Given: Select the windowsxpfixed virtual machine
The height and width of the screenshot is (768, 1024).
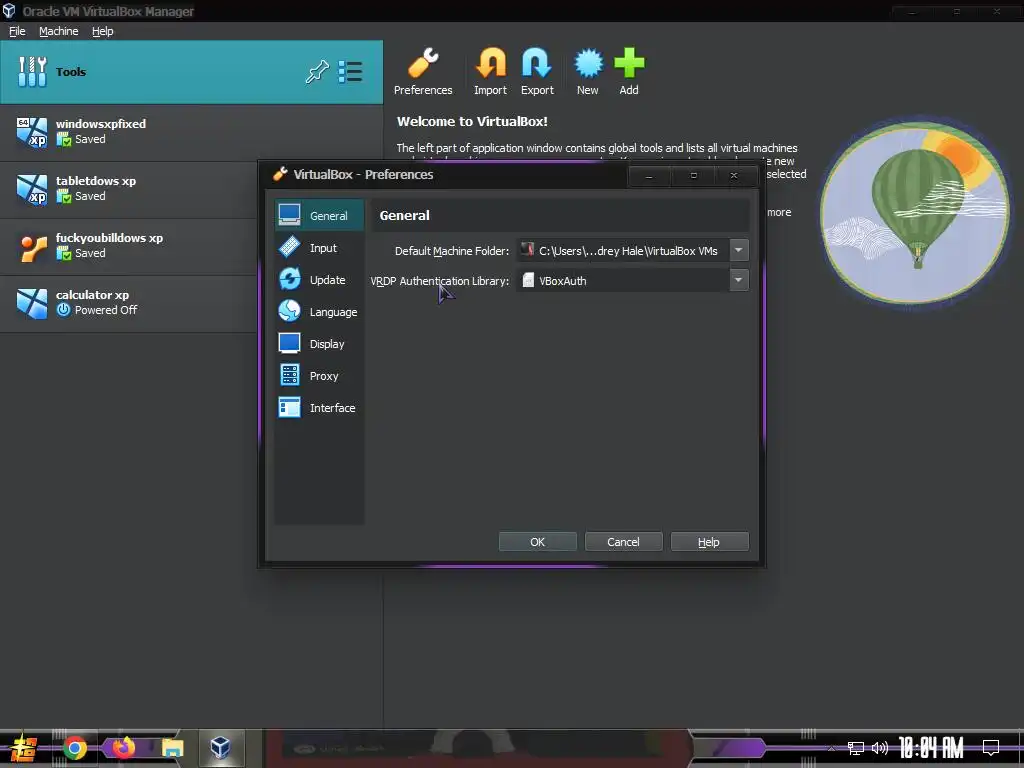Looking at the screenshot, I should 191,133.
